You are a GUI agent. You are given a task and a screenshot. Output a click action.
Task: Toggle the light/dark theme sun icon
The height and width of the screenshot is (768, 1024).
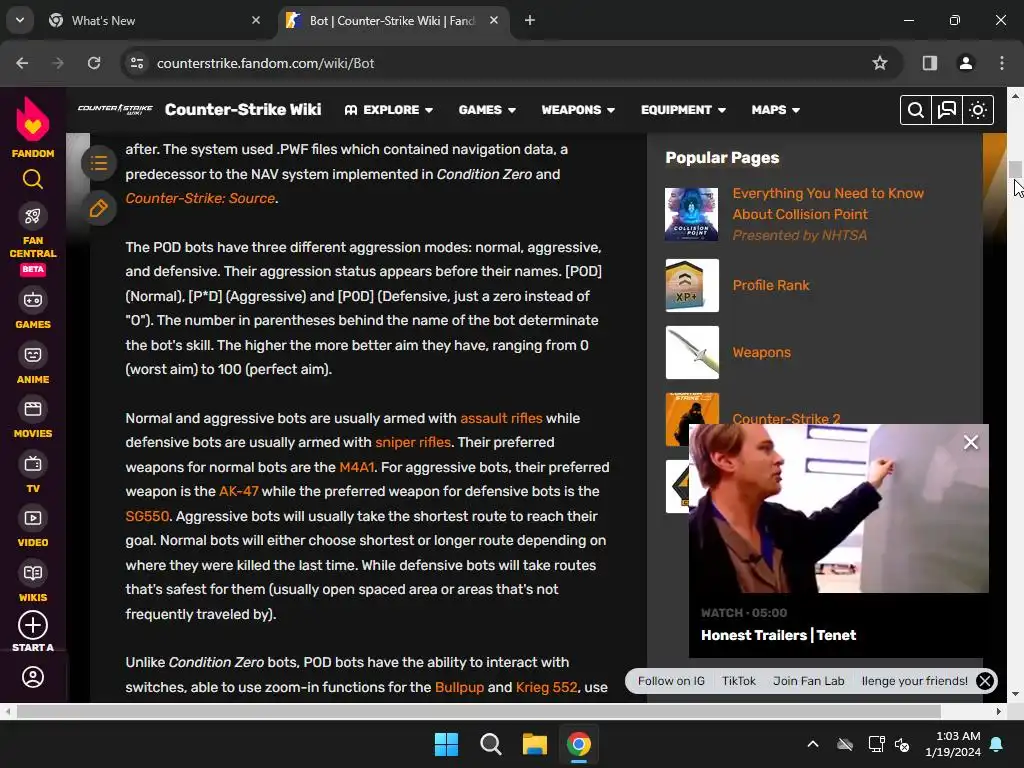tap(978, 110)
